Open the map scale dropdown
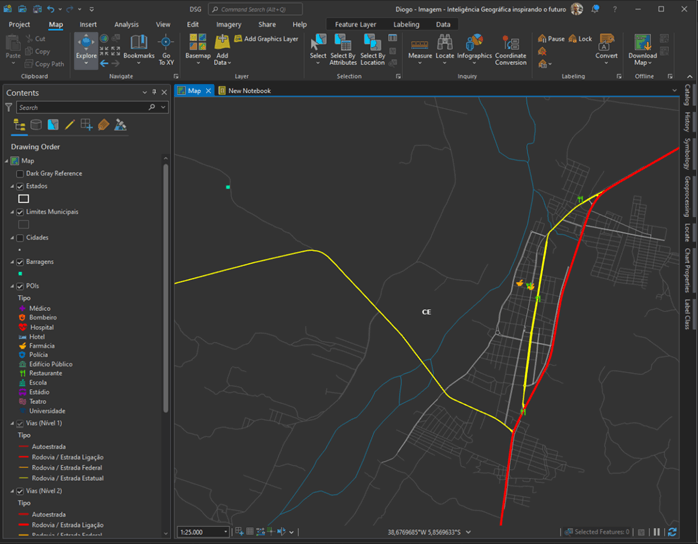Image resolution: width=698 pixels, height=544 pixels. 225,532
